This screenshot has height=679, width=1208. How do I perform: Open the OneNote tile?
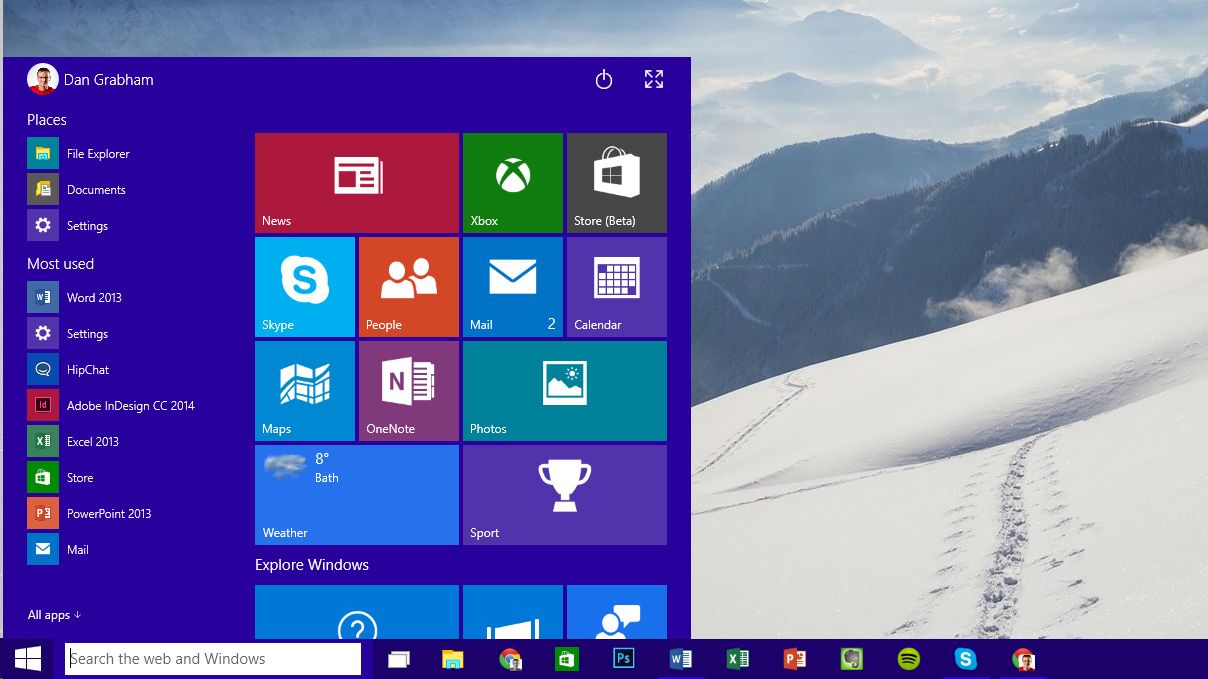pos(408,390)
